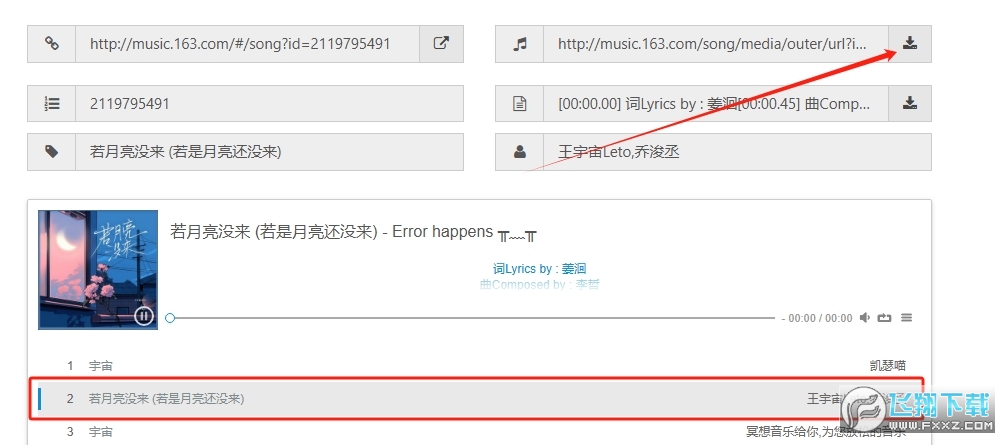Click the artist person icon
The image size is (1006, 445).
(520, 152)
